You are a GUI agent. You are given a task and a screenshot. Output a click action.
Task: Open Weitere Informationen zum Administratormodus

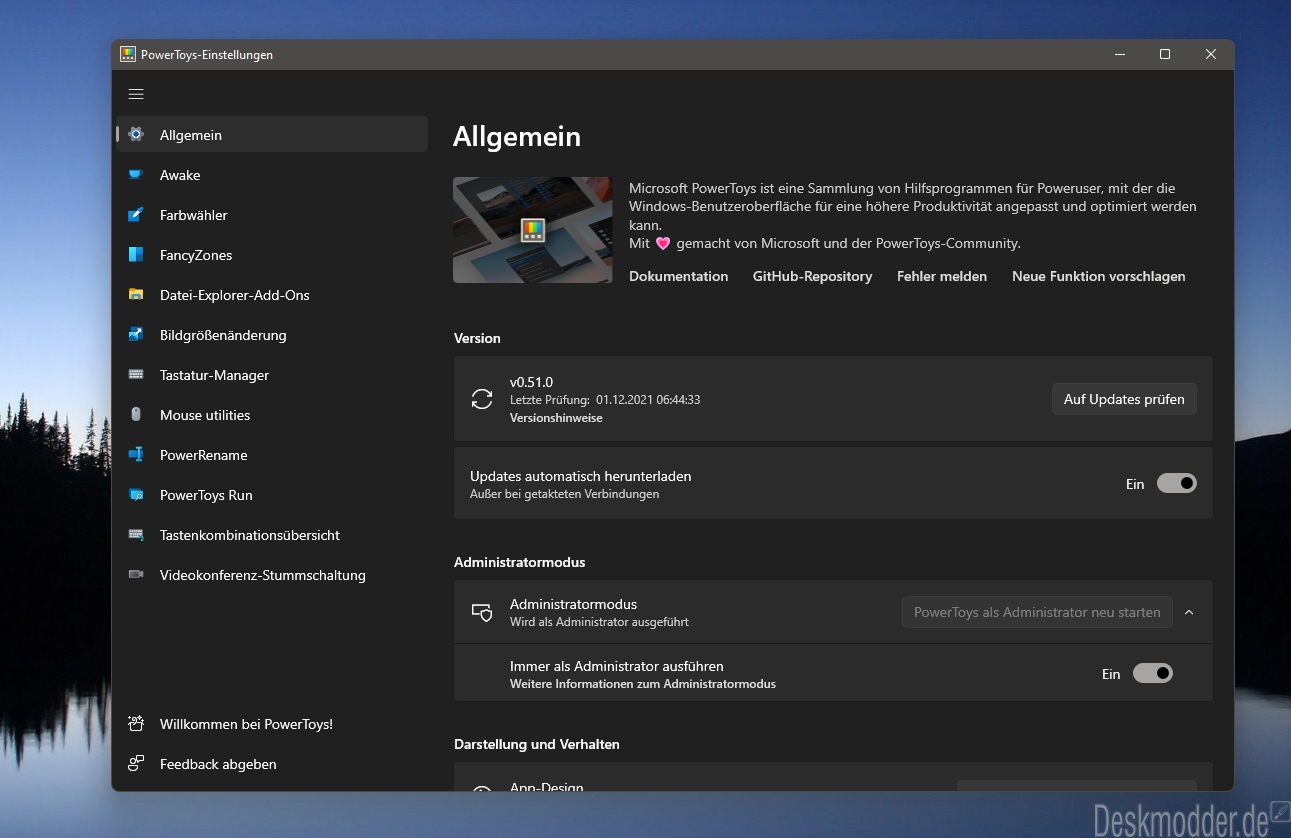[x=643, y=684]
